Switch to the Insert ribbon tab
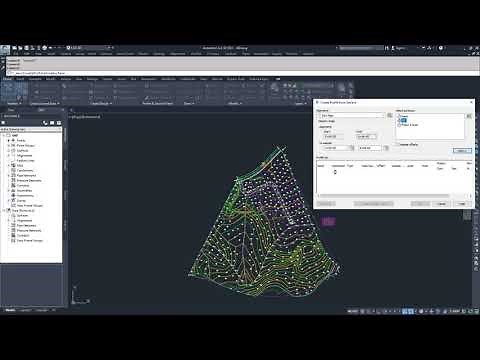This screenshot has height=360, width=480. 20,79
